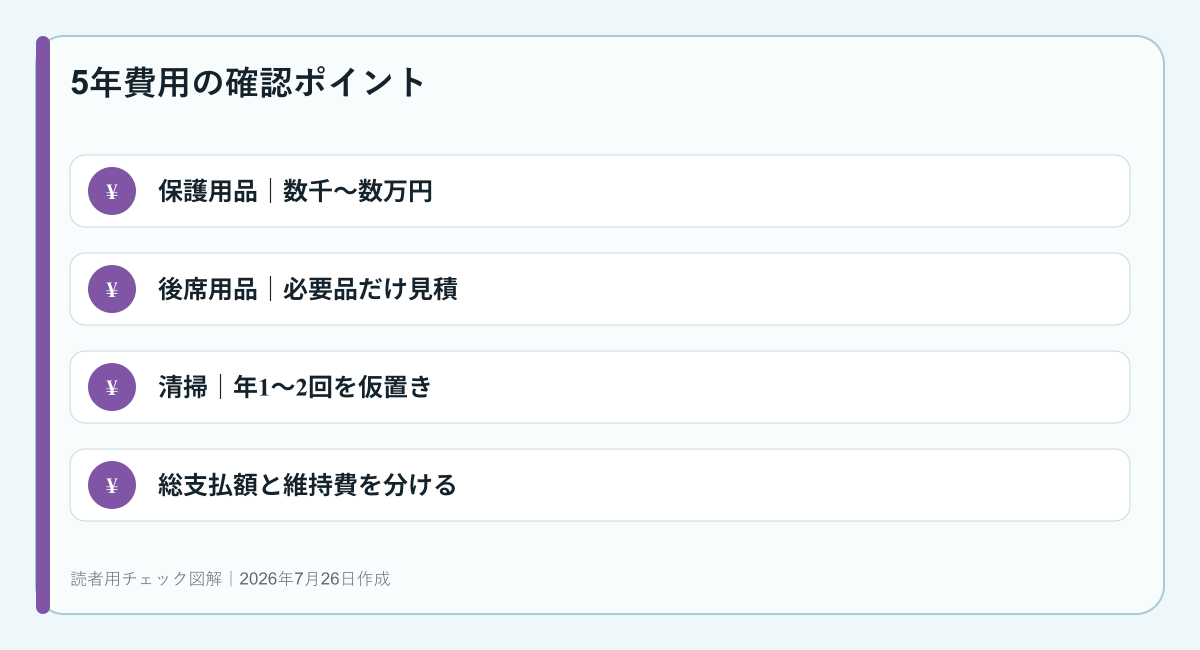
Task: Select the 清掃 label
Action: (183, 387)
